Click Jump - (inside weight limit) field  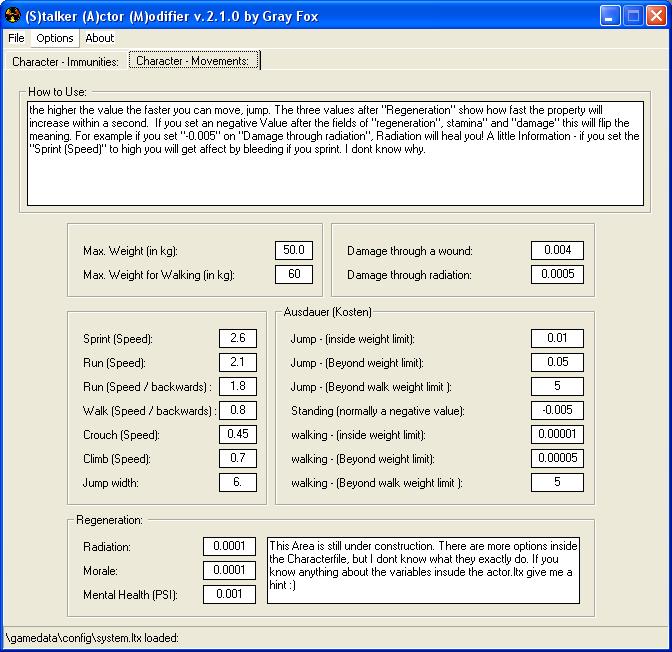pyautogui.click(x=557, y=339)
